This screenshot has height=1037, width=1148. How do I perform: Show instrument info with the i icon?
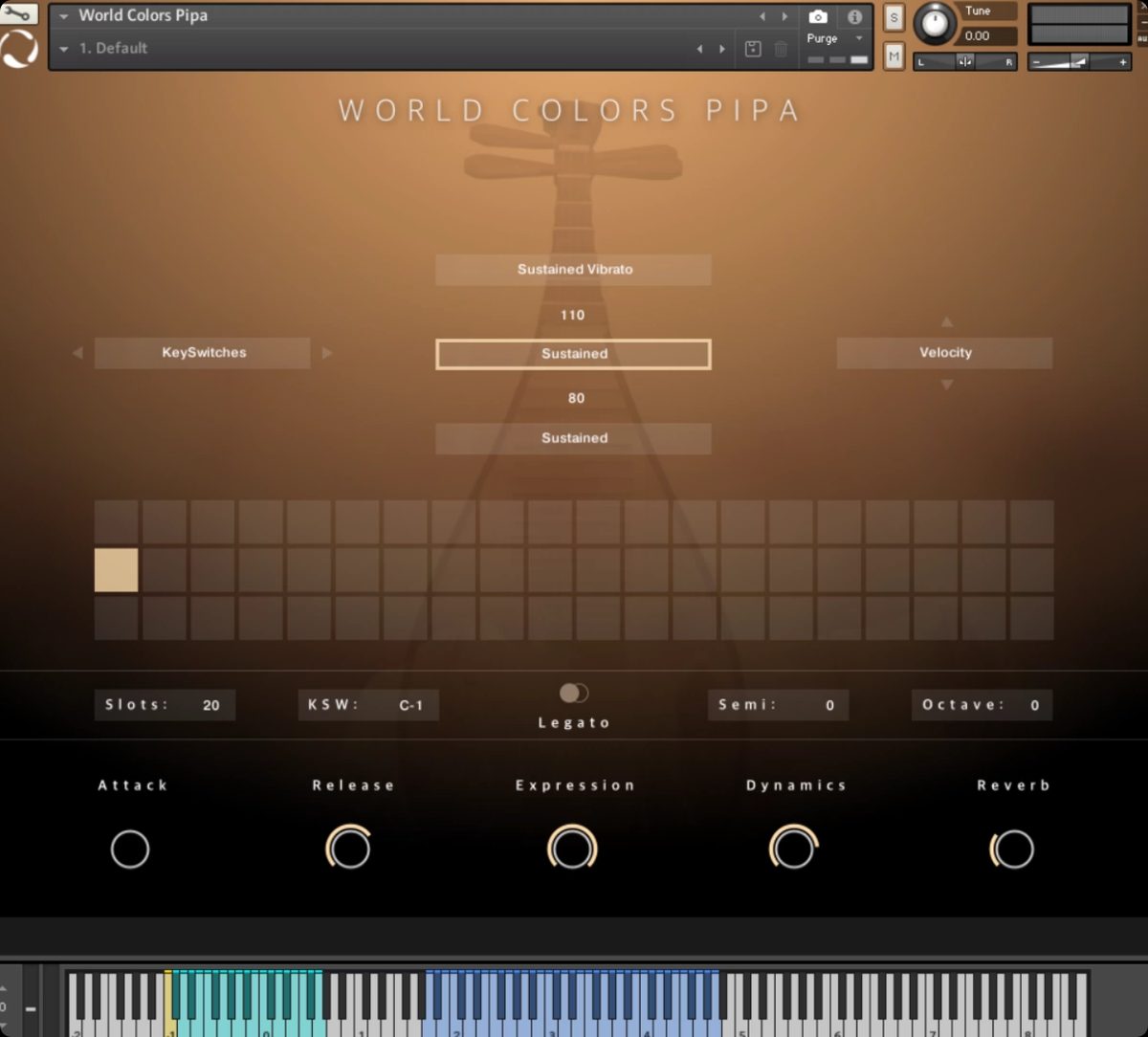[x=854, y=16]
